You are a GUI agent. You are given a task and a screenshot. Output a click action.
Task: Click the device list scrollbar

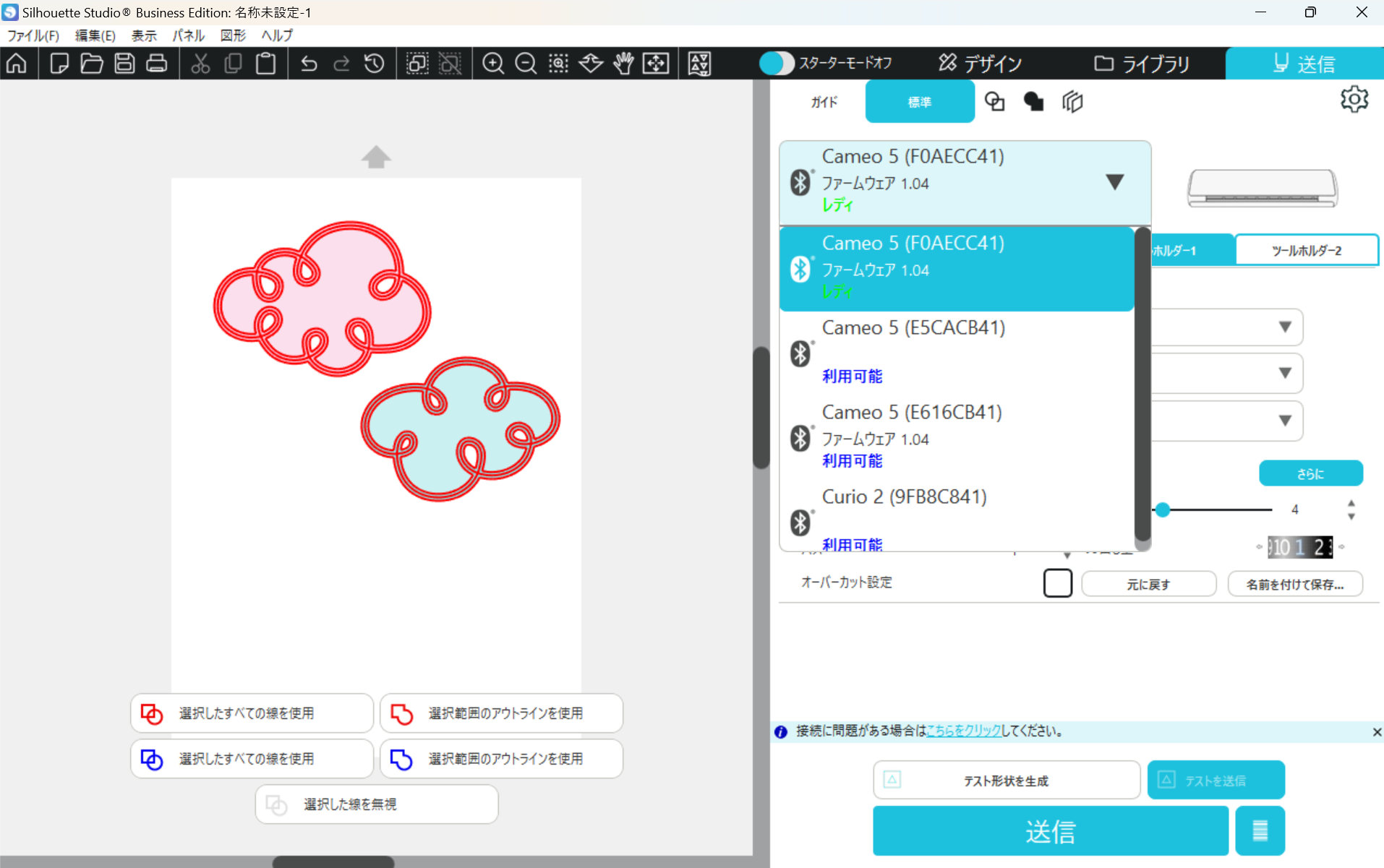1142,384
